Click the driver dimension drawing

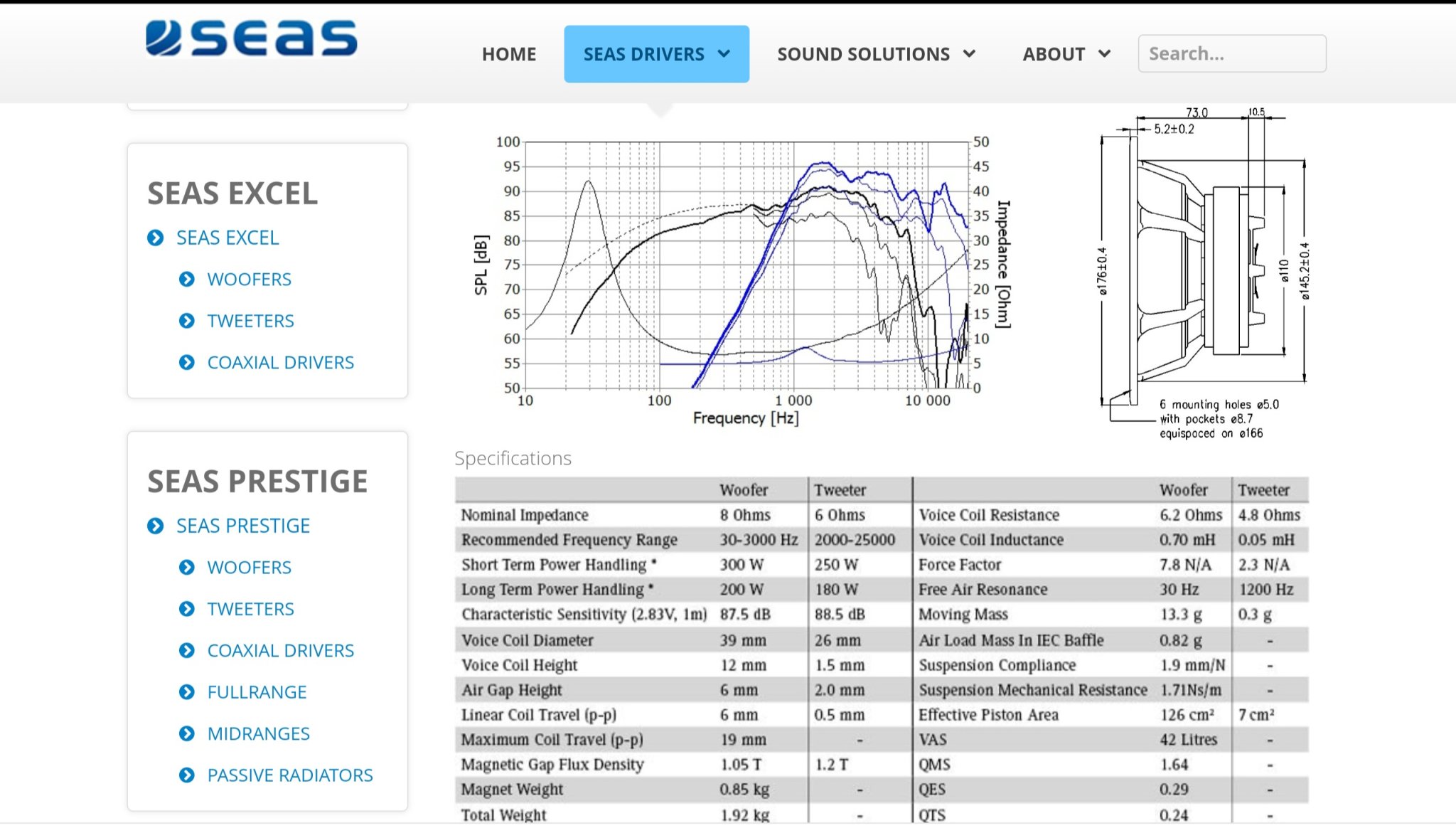1206,275
